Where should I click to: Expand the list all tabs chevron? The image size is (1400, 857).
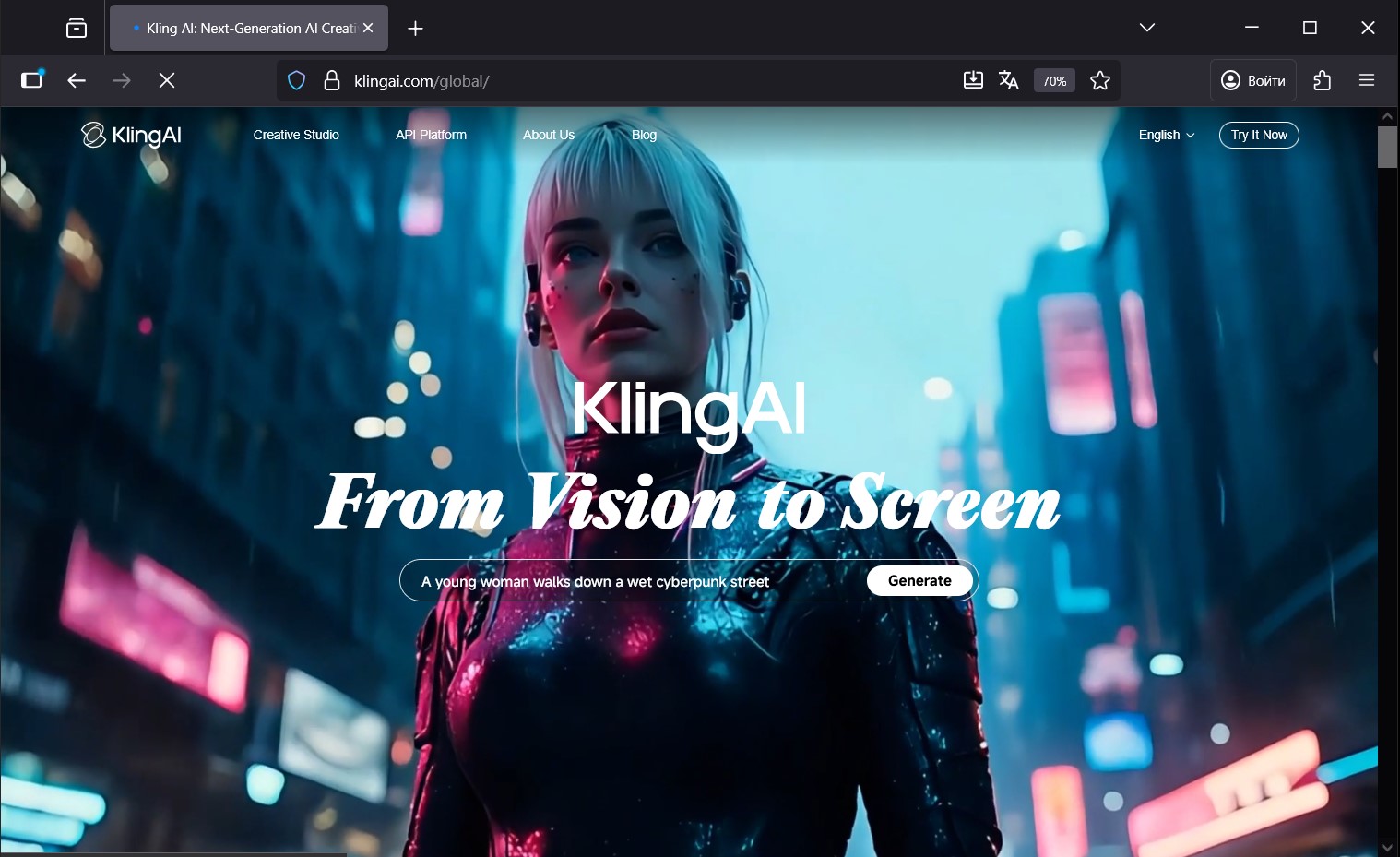[1147, 28]
